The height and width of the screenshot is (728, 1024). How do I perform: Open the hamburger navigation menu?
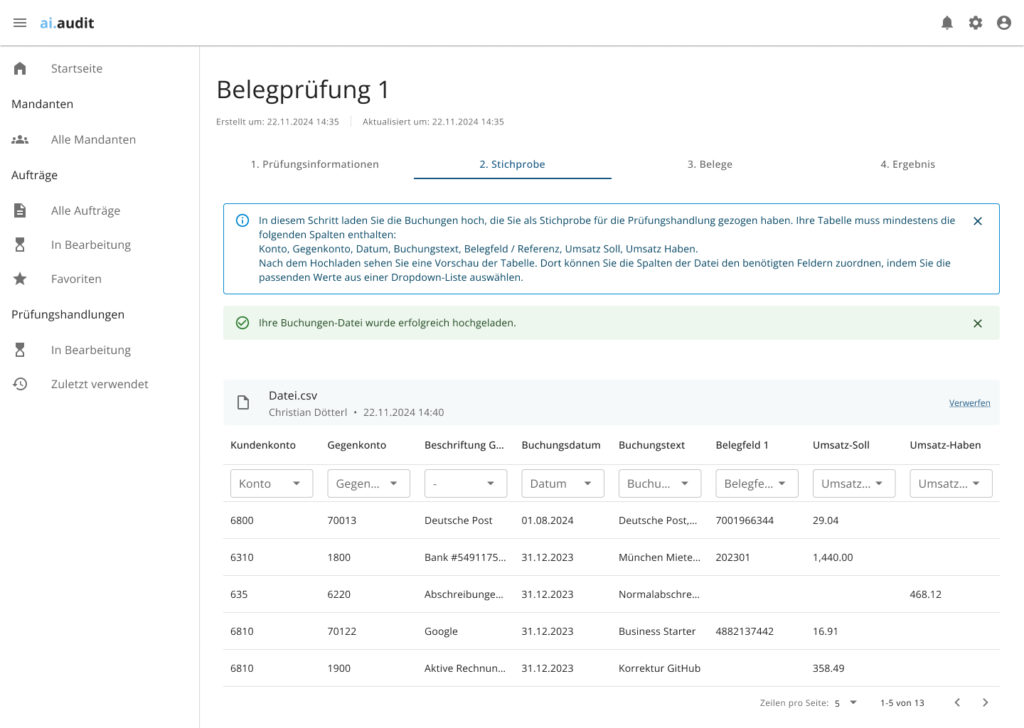20,23
